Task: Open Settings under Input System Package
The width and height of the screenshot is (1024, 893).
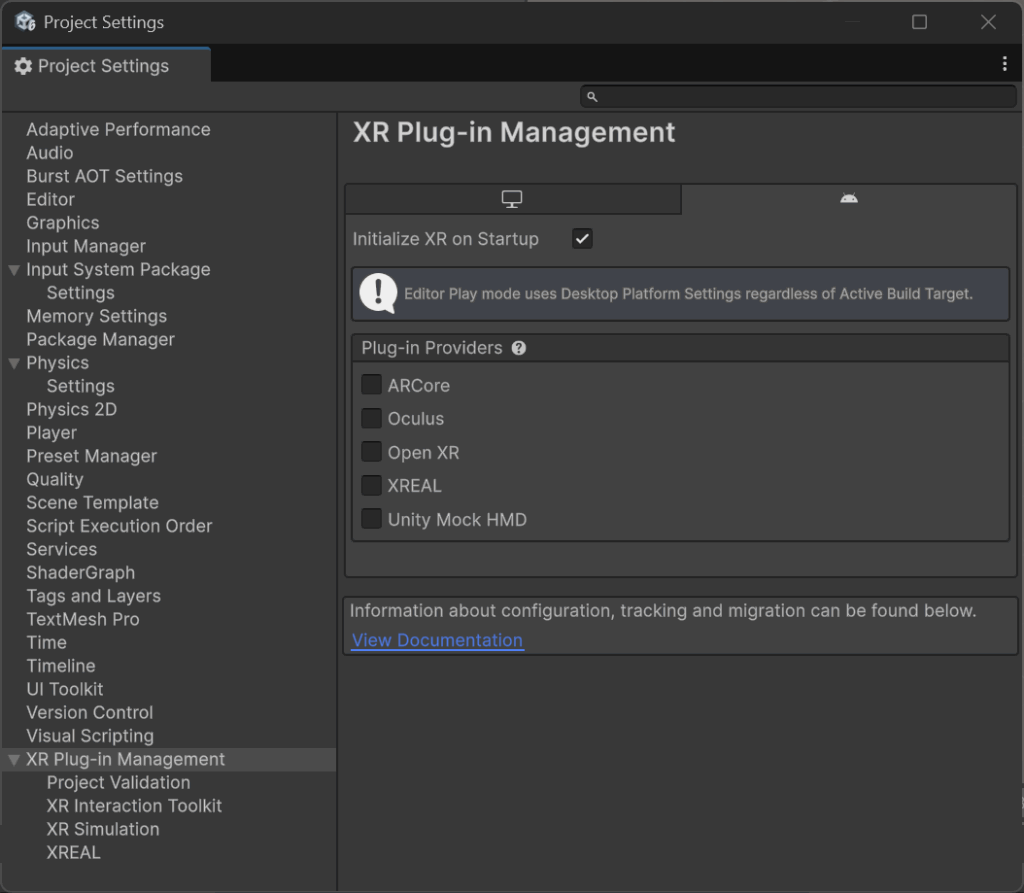Action: point(80,293)
